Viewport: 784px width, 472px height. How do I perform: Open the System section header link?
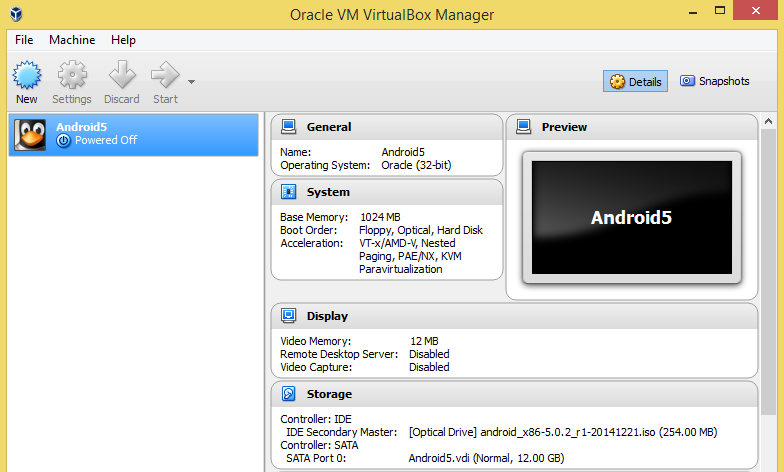[x=328, y=192]
